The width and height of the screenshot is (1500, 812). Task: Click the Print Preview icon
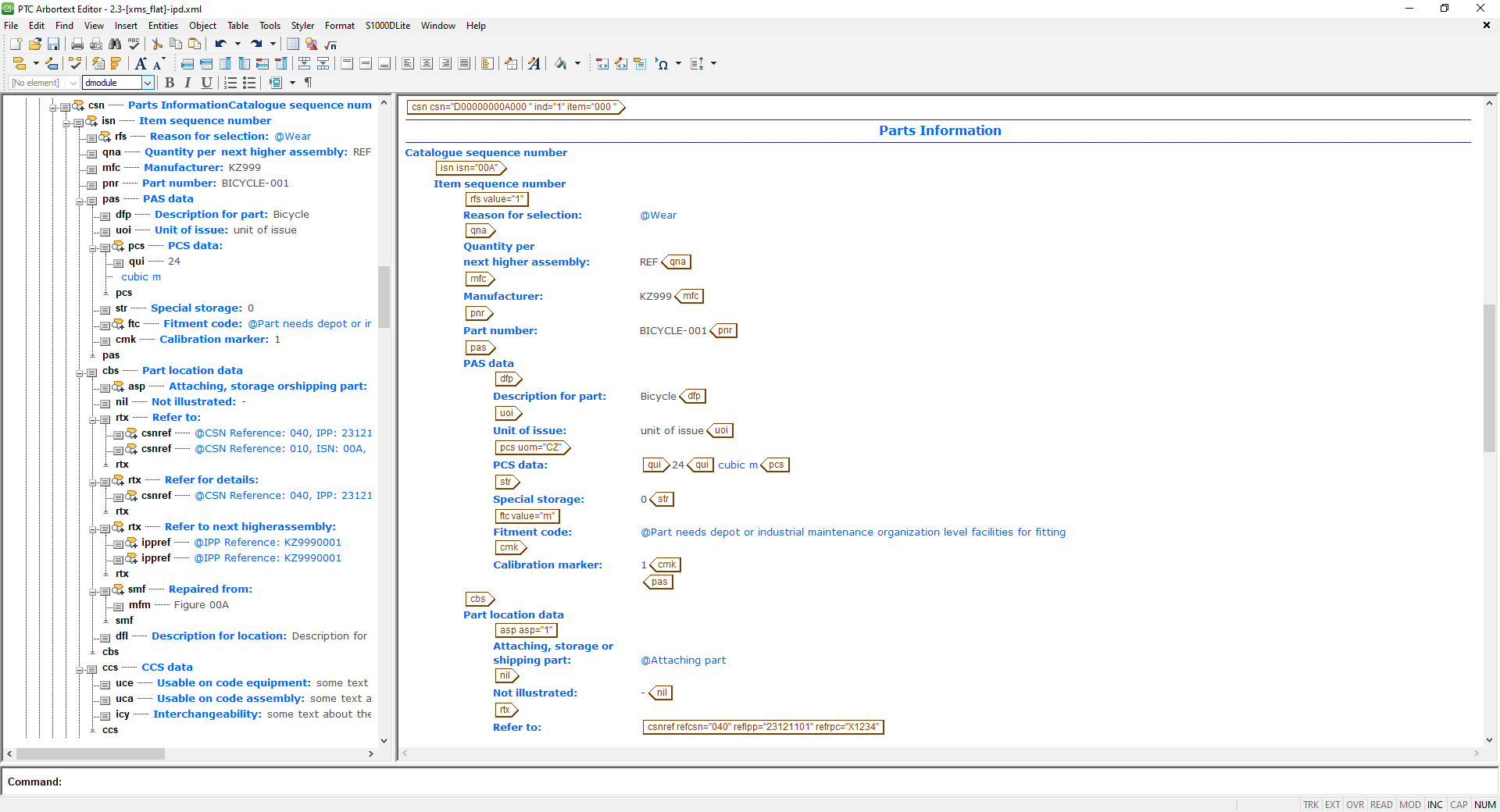click(x=96, y=45)
